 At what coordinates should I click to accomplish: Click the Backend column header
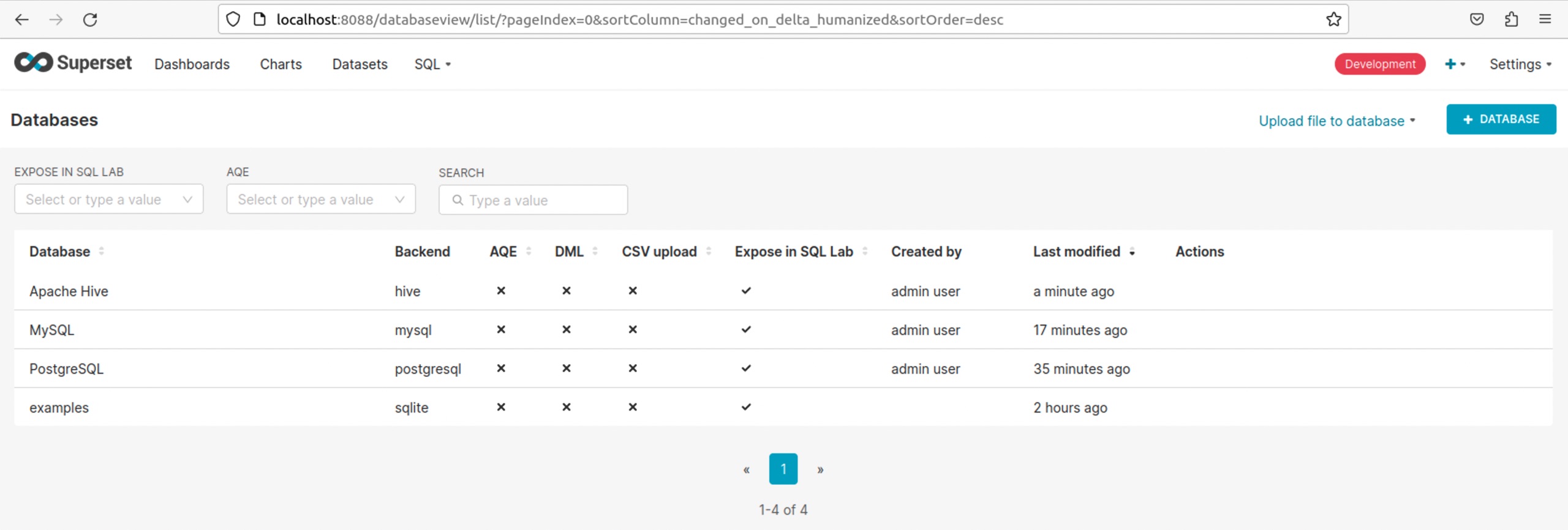pos(422,252)
